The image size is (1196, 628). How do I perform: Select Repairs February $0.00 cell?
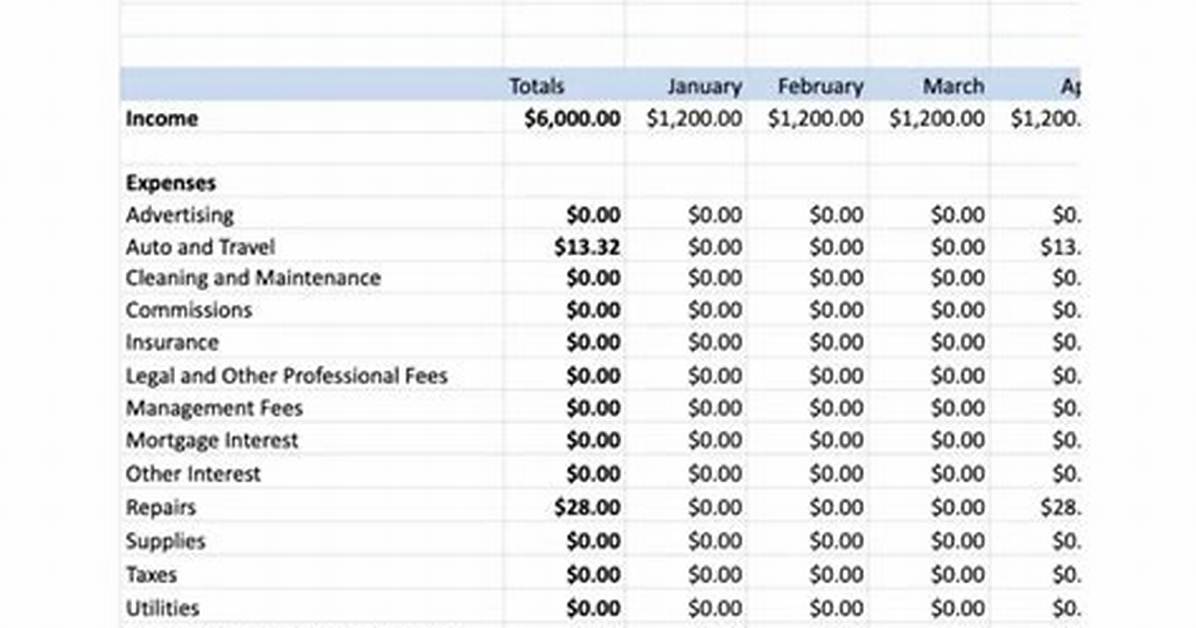[x=836, y=507]
